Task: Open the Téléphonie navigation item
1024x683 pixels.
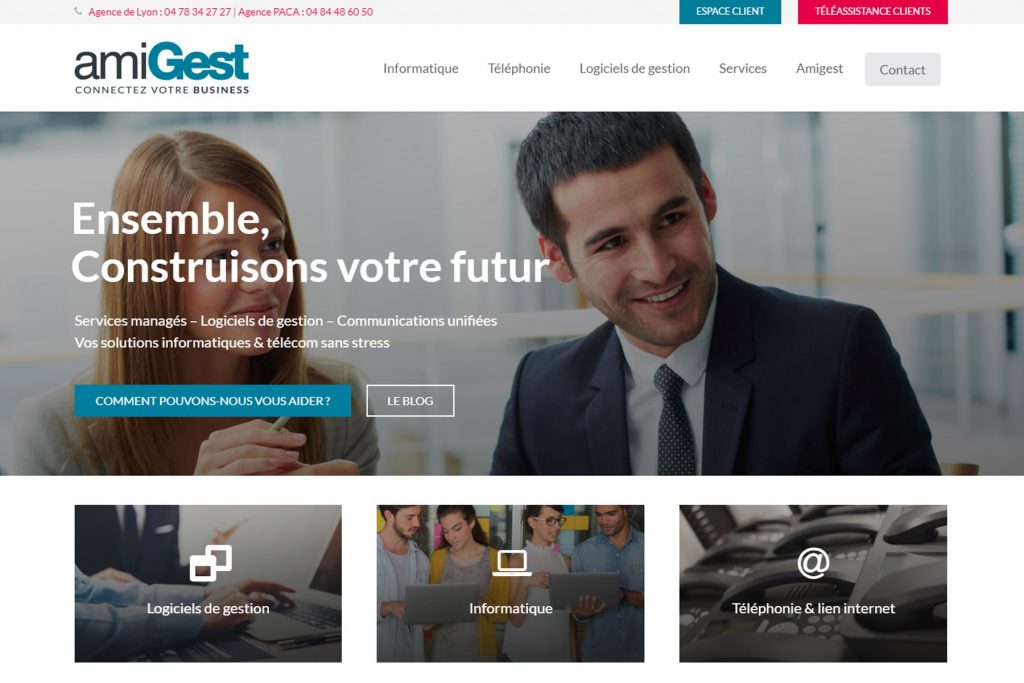Action: pos(519,69)
